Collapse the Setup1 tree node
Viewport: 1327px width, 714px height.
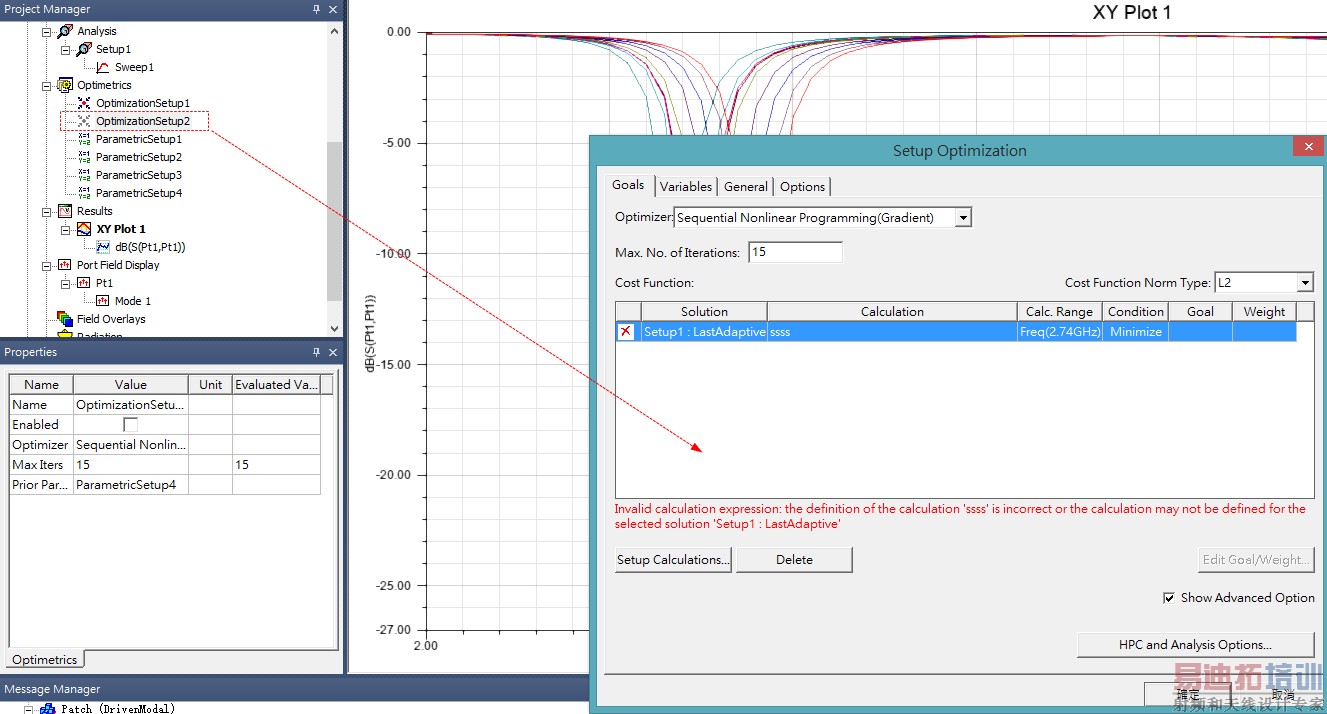pyautogui.click(x=65, y=49)
